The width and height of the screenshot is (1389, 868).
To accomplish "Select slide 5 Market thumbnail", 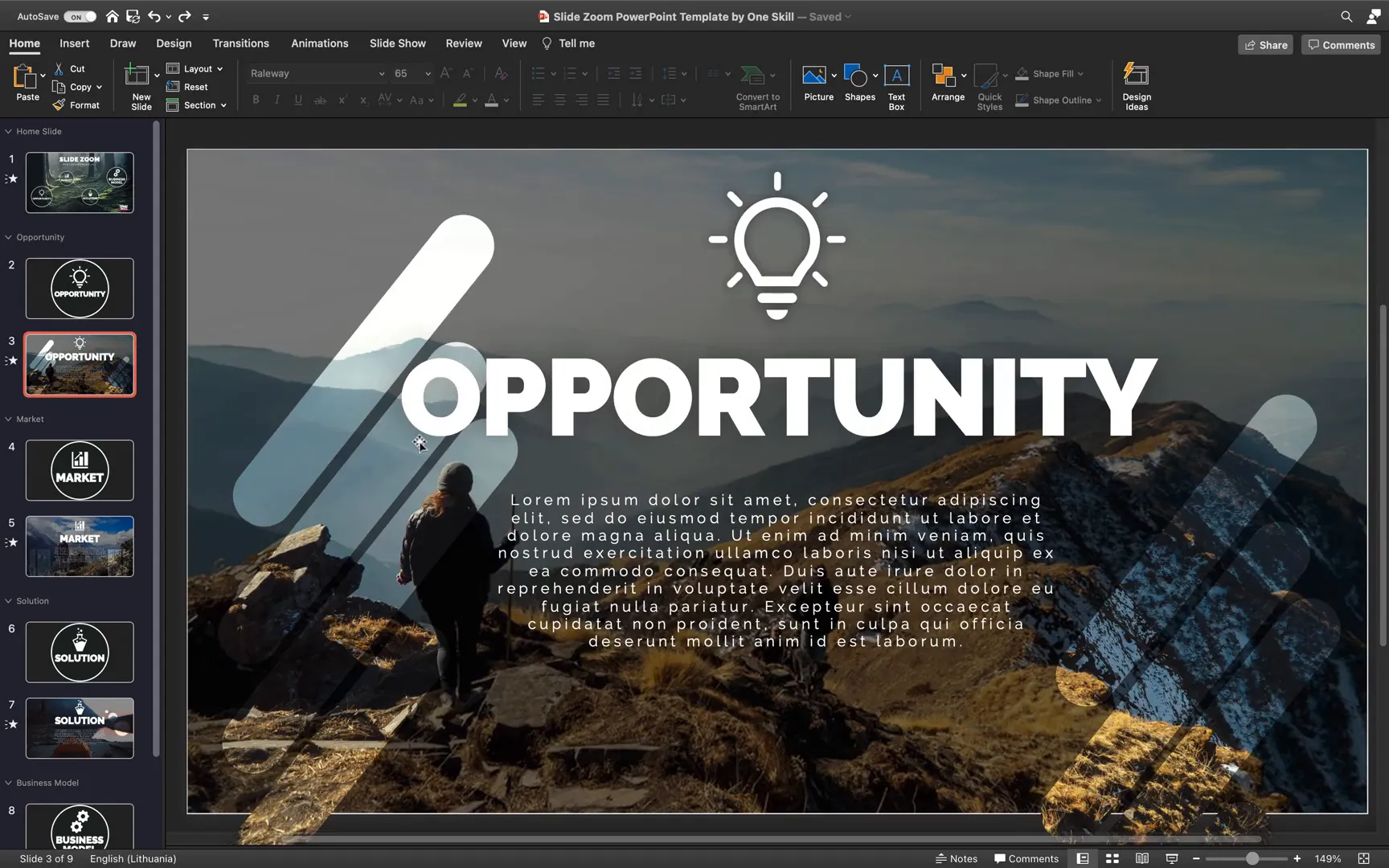I will click(80, 547).
